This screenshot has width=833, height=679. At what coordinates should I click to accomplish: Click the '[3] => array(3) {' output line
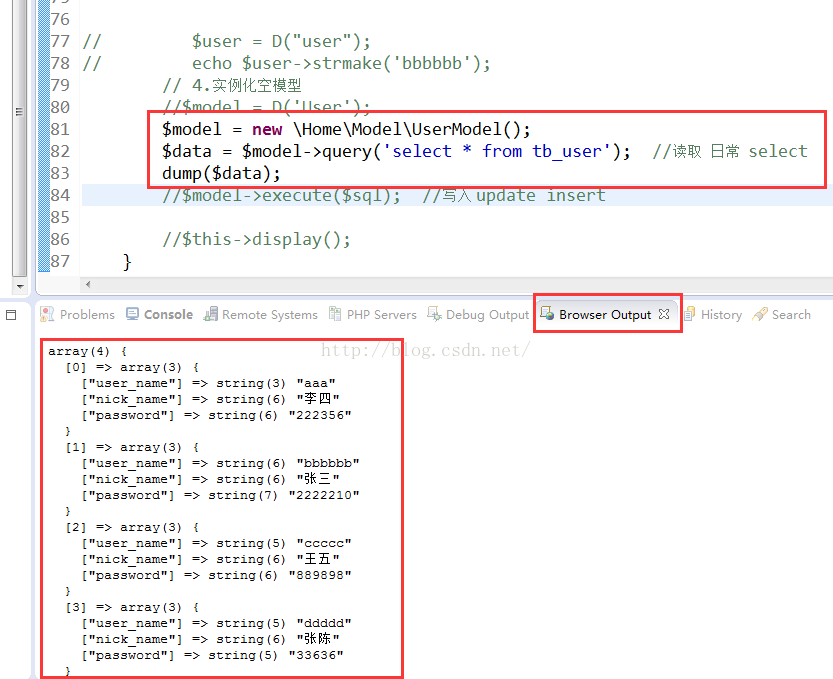[132, 607]
